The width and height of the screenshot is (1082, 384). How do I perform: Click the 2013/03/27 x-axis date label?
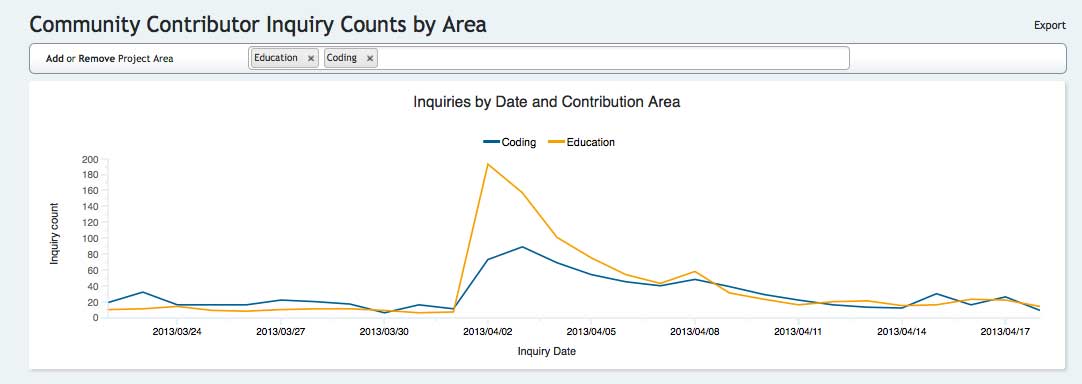pos(280,332)
